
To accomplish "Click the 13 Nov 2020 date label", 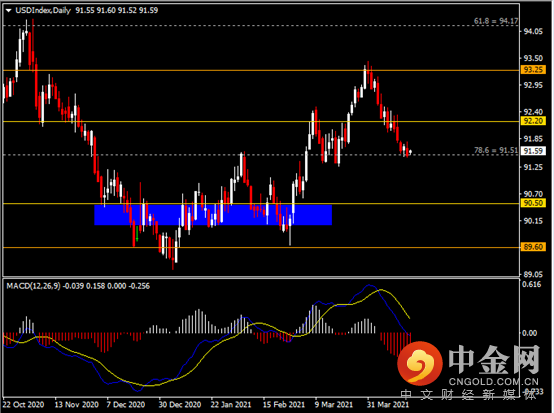I will [77, 405].
